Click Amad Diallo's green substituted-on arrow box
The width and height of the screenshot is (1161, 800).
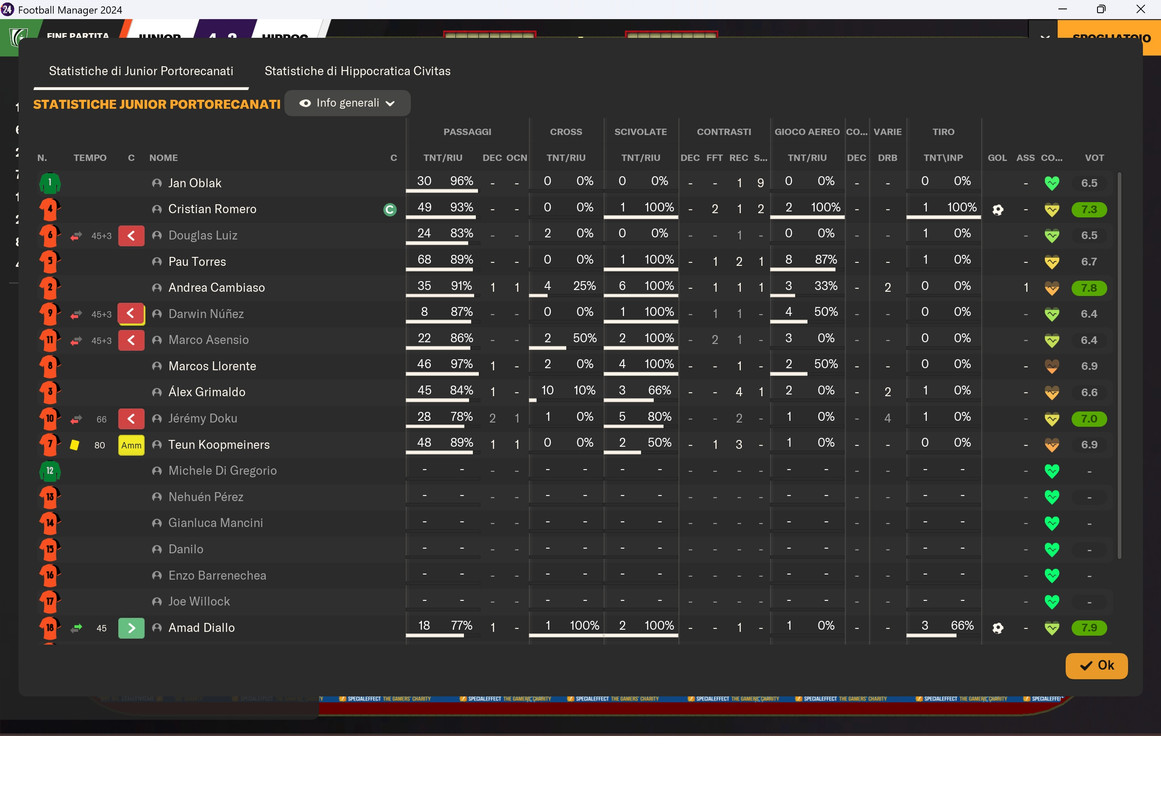[x=131, y=627]
